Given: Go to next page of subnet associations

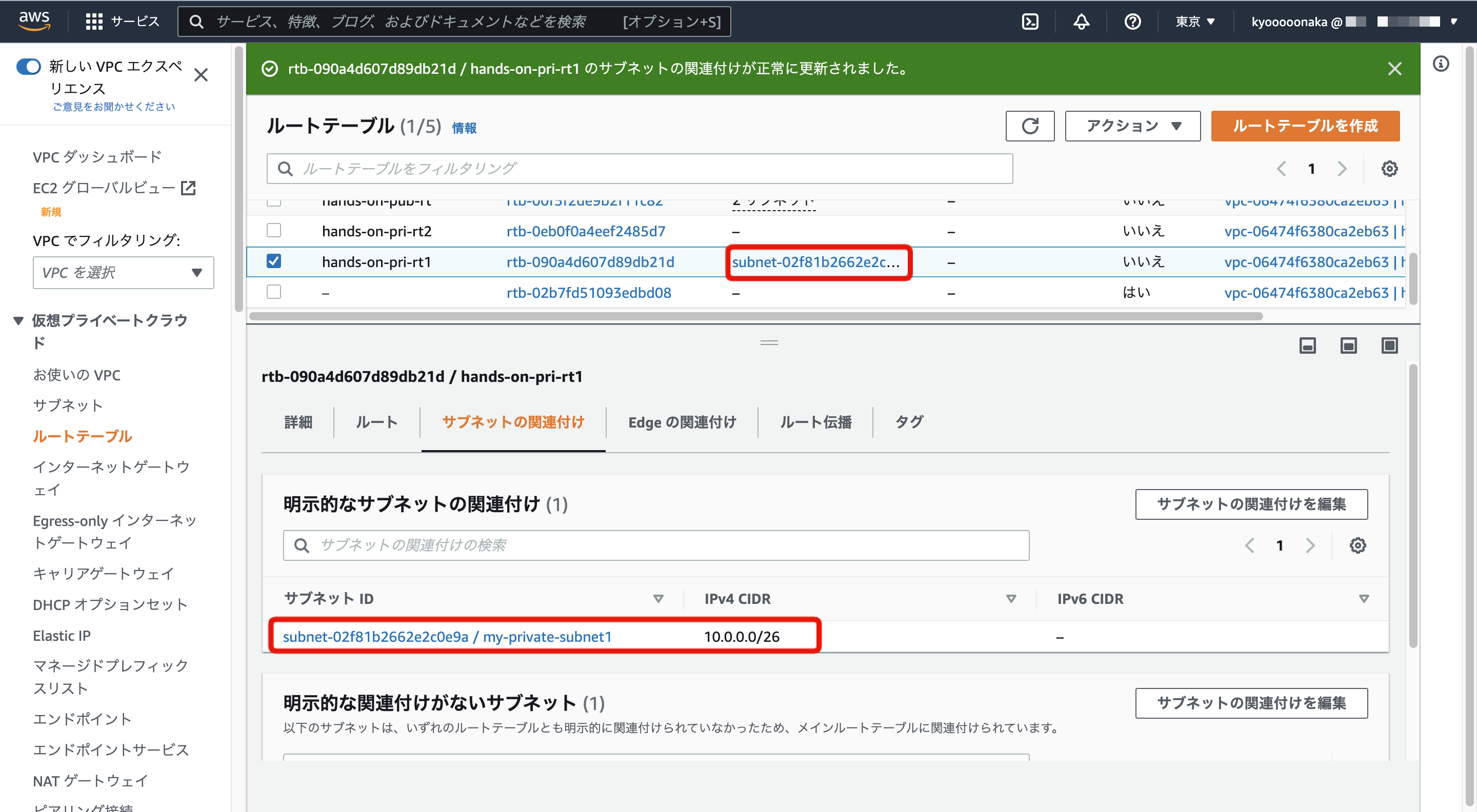Looking at the screenshot, I should 1310,545.
